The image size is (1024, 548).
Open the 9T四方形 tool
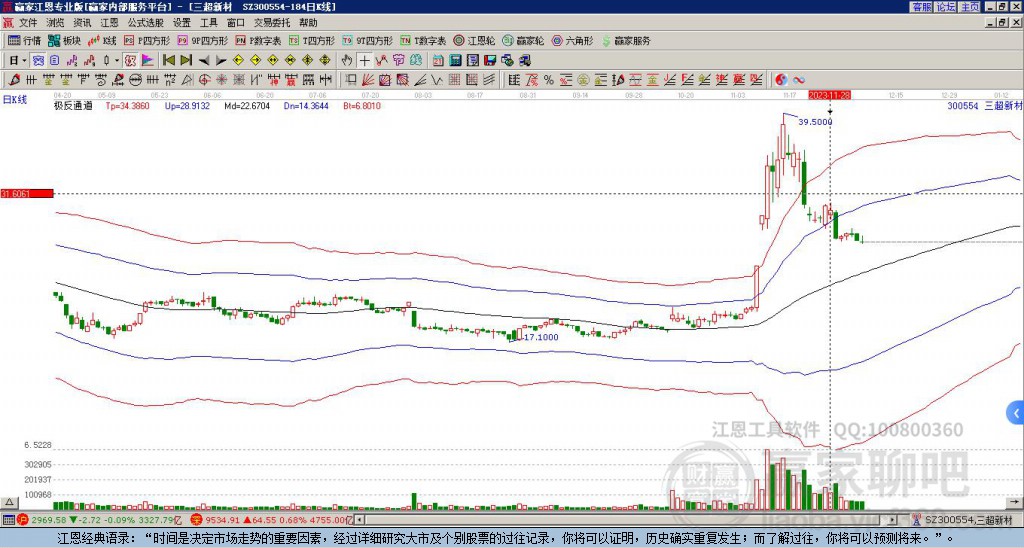click(368, 40)
